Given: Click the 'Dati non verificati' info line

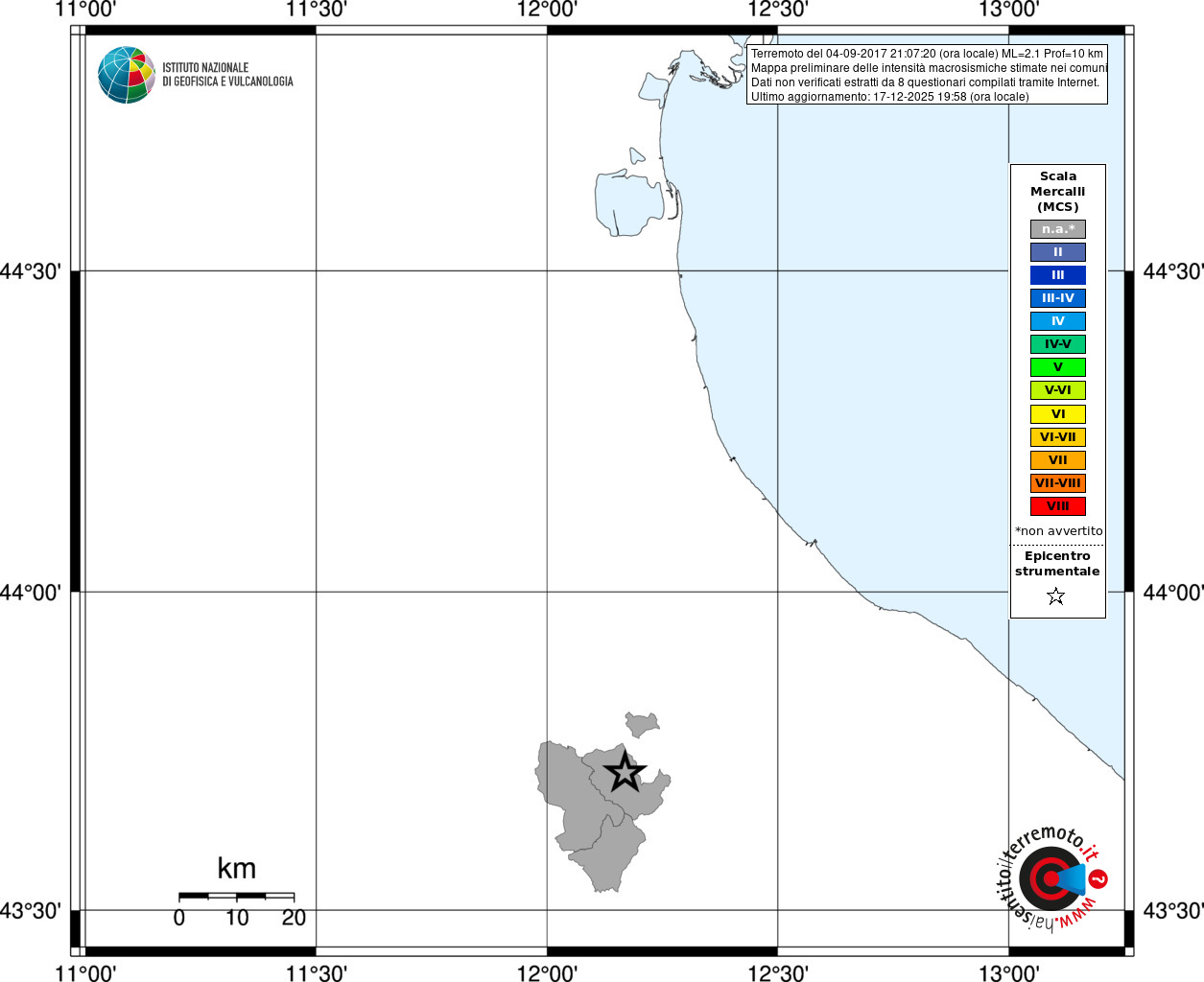Looking at the screenshot, I should (x=925, y=82).
